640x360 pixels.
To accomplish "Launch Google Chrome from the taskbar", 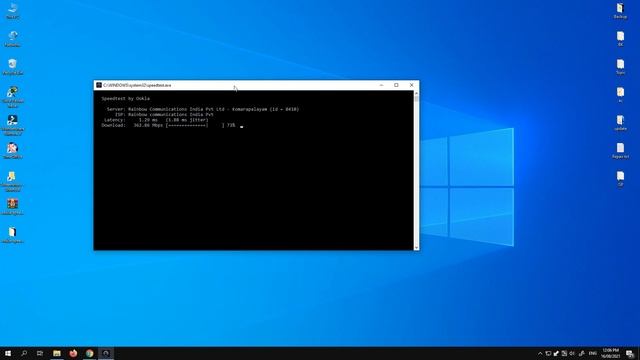I will 89,353.
